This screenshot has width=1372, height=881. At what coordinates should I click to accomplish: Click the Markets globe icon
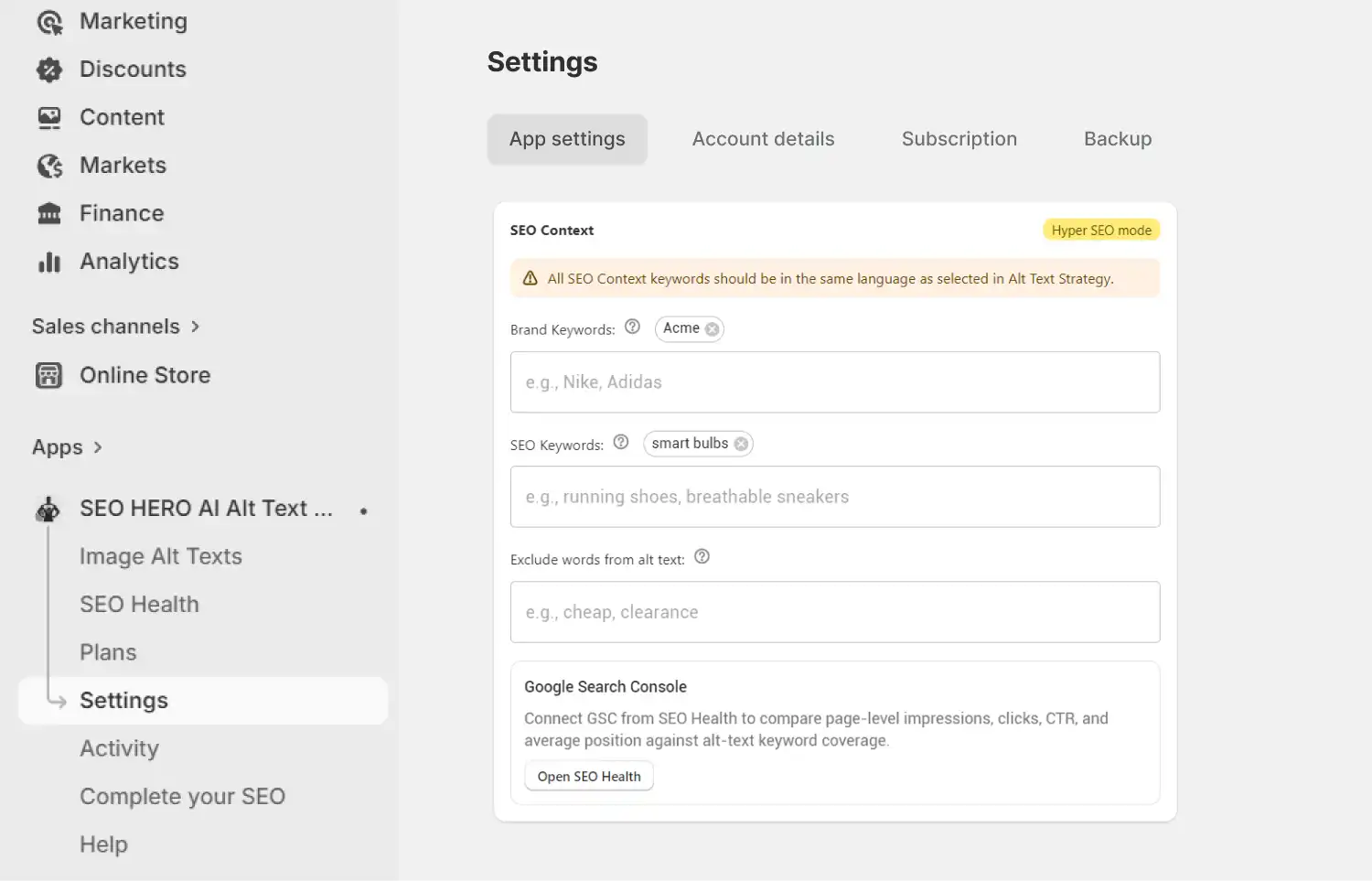(49, 166)
